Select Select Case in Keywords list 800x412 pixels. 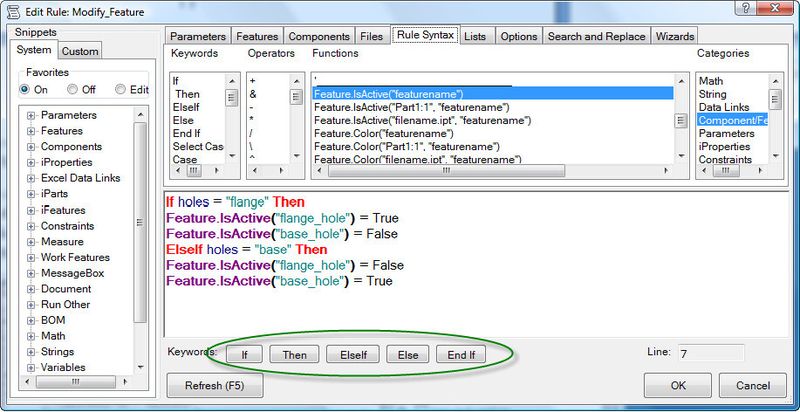pyautogui.click(x=198, y=146)
